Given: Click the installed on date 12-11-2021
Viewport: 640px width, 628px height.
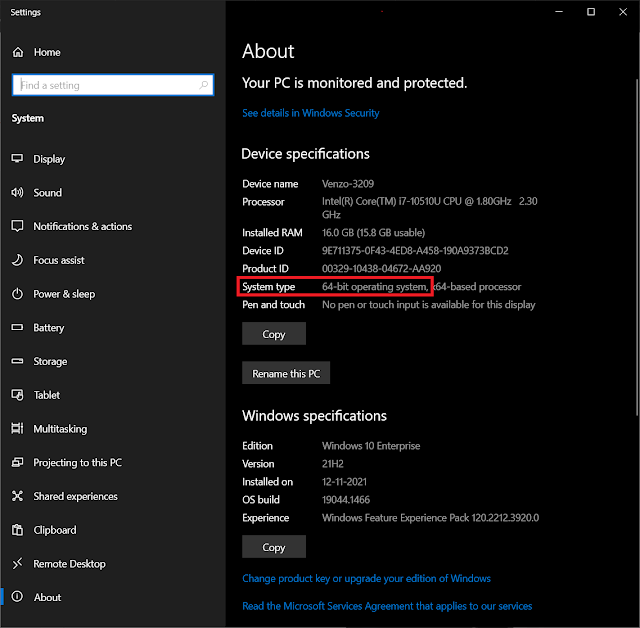Looking at the screenshot, I should point(344,482).
